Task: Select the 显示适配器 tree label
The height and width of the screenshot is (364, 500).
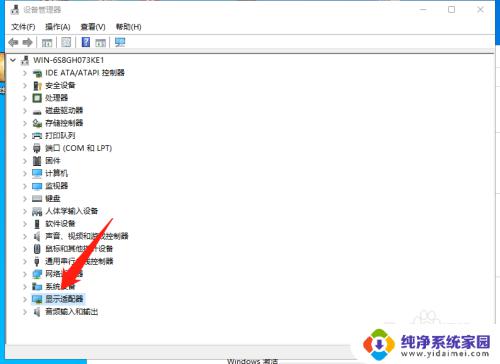Action: point(64,299)
